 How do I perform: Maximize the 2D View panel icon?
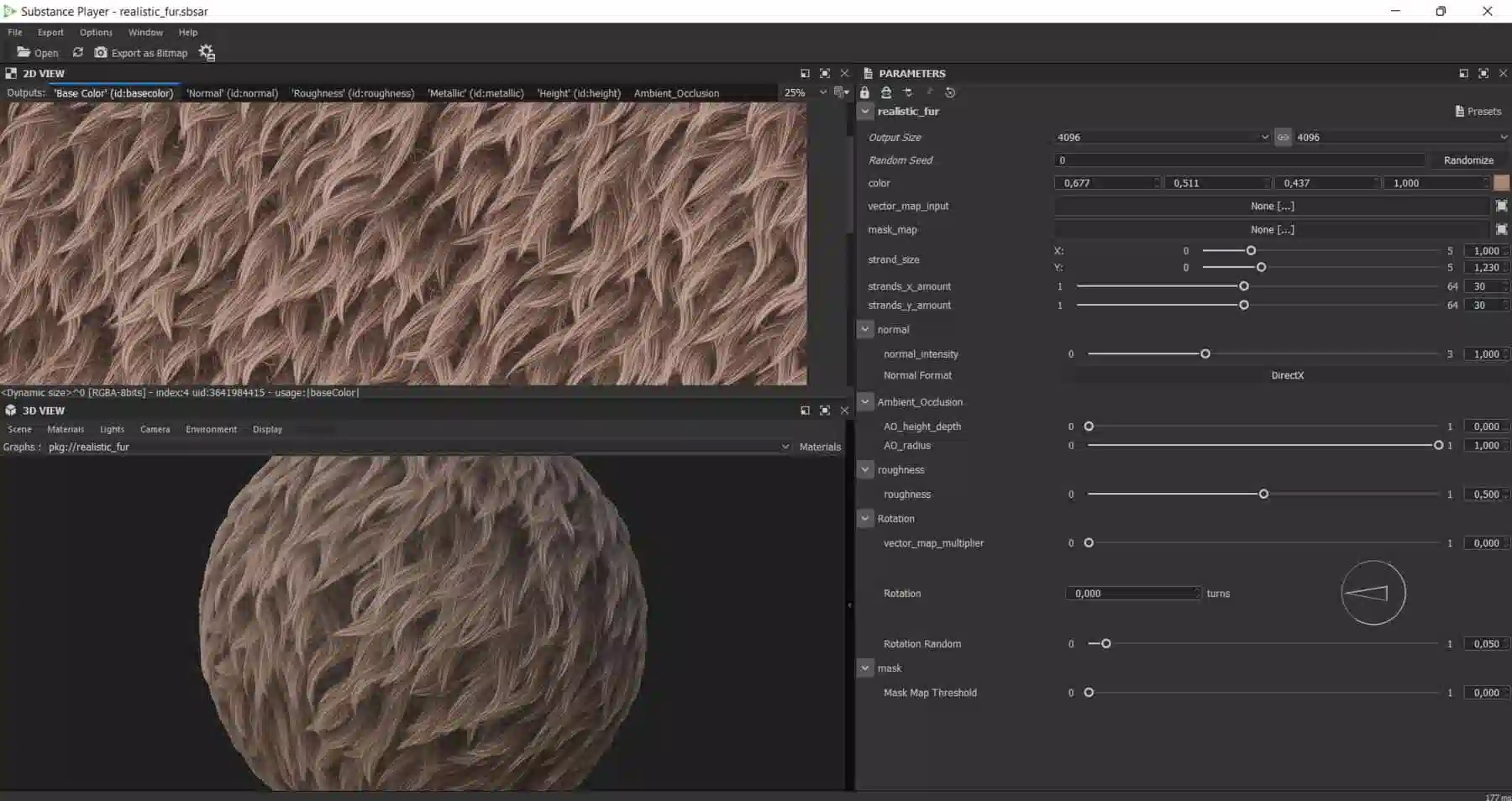824,73
